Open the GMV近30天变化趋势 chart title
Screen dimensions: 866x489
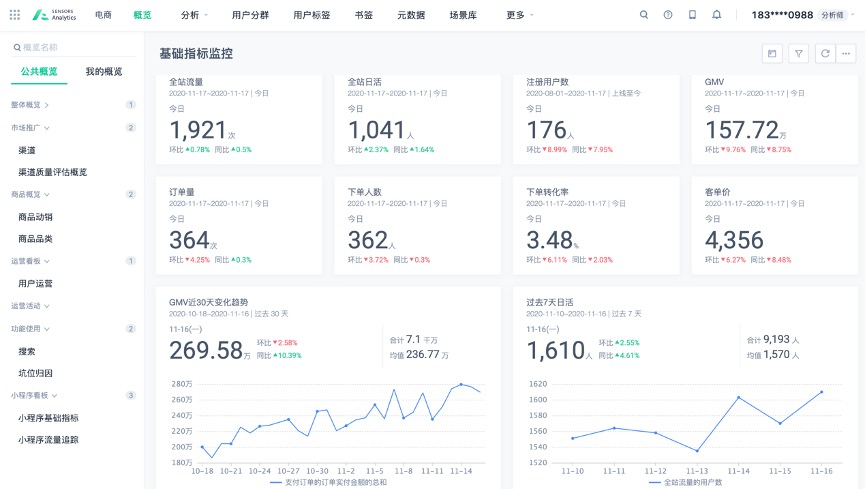point(208,302)
